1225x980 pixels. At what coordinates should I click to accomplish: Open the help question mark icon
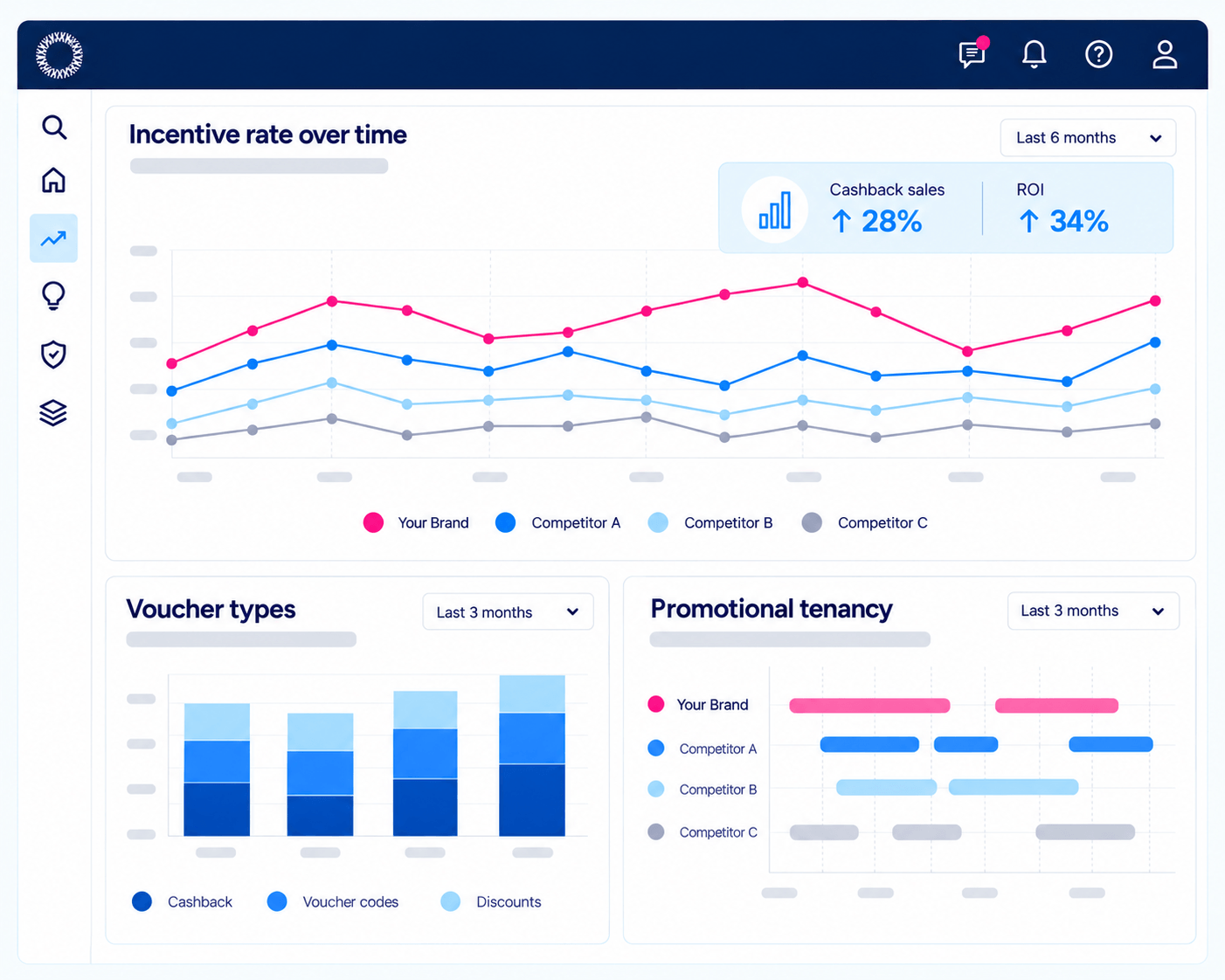click(1098, 54)
